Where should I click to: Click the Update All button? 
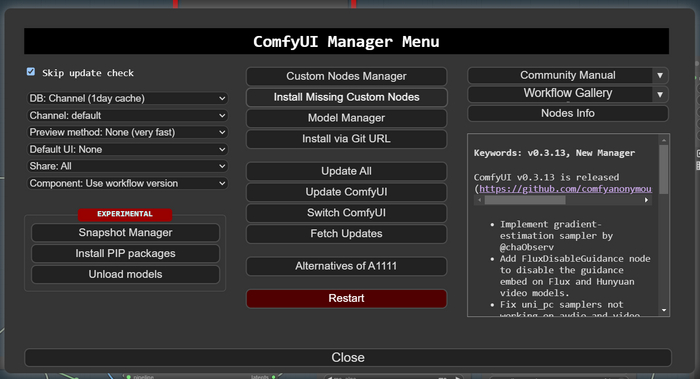pyautogui.click(x=346, y=171)
